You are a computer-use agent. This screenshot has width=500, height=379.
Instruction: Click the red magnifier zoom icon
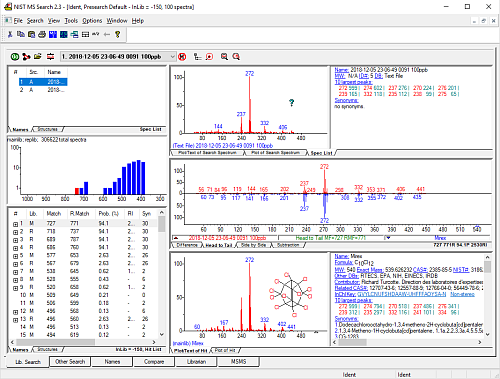tap(236, 57)
